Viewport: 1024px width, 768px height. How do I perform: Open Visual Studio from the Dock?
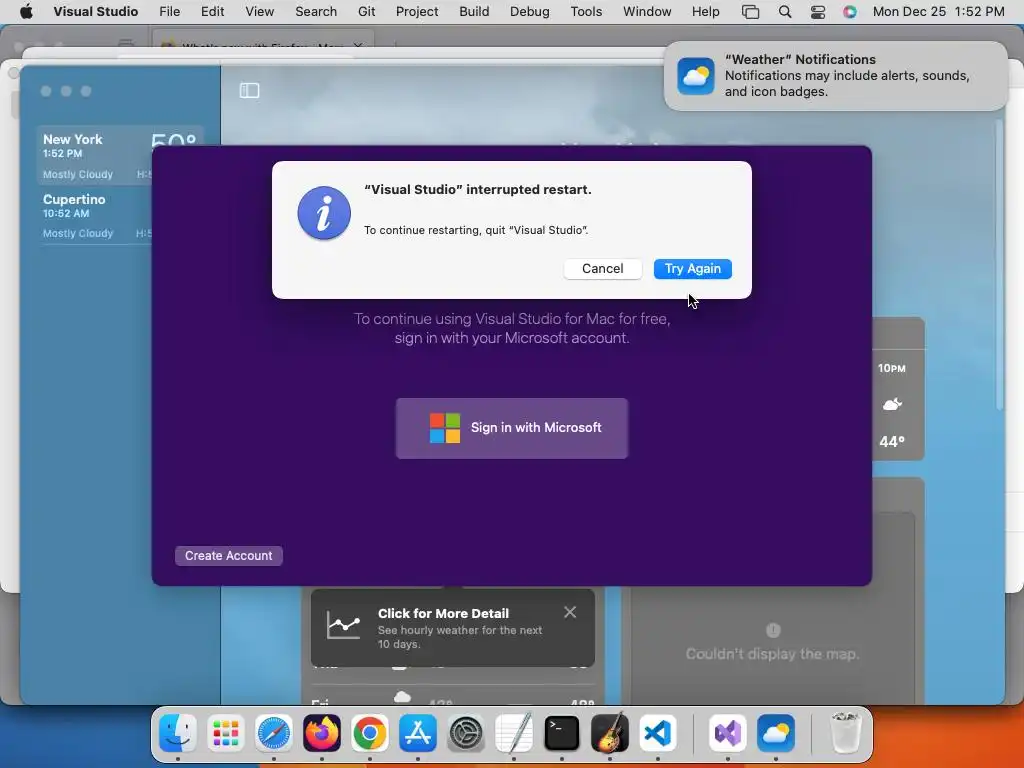coord(728,733)
